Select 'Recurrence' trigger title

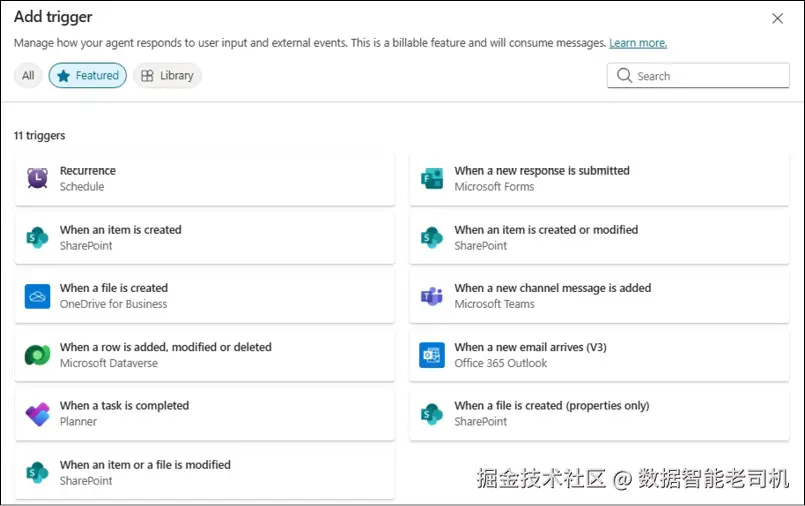(88, 170)
